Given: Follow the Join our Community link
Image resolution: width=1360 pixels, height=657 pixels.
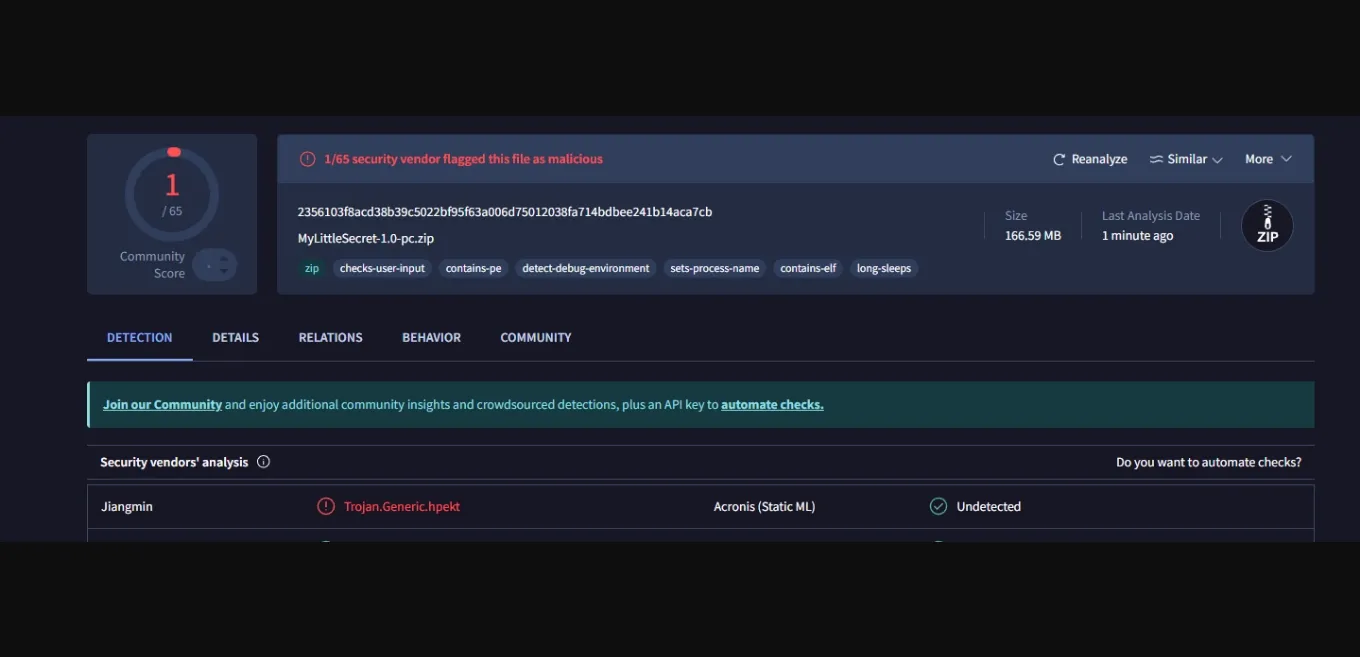Looking at the screenshot, I should click(x=162, y=405).
